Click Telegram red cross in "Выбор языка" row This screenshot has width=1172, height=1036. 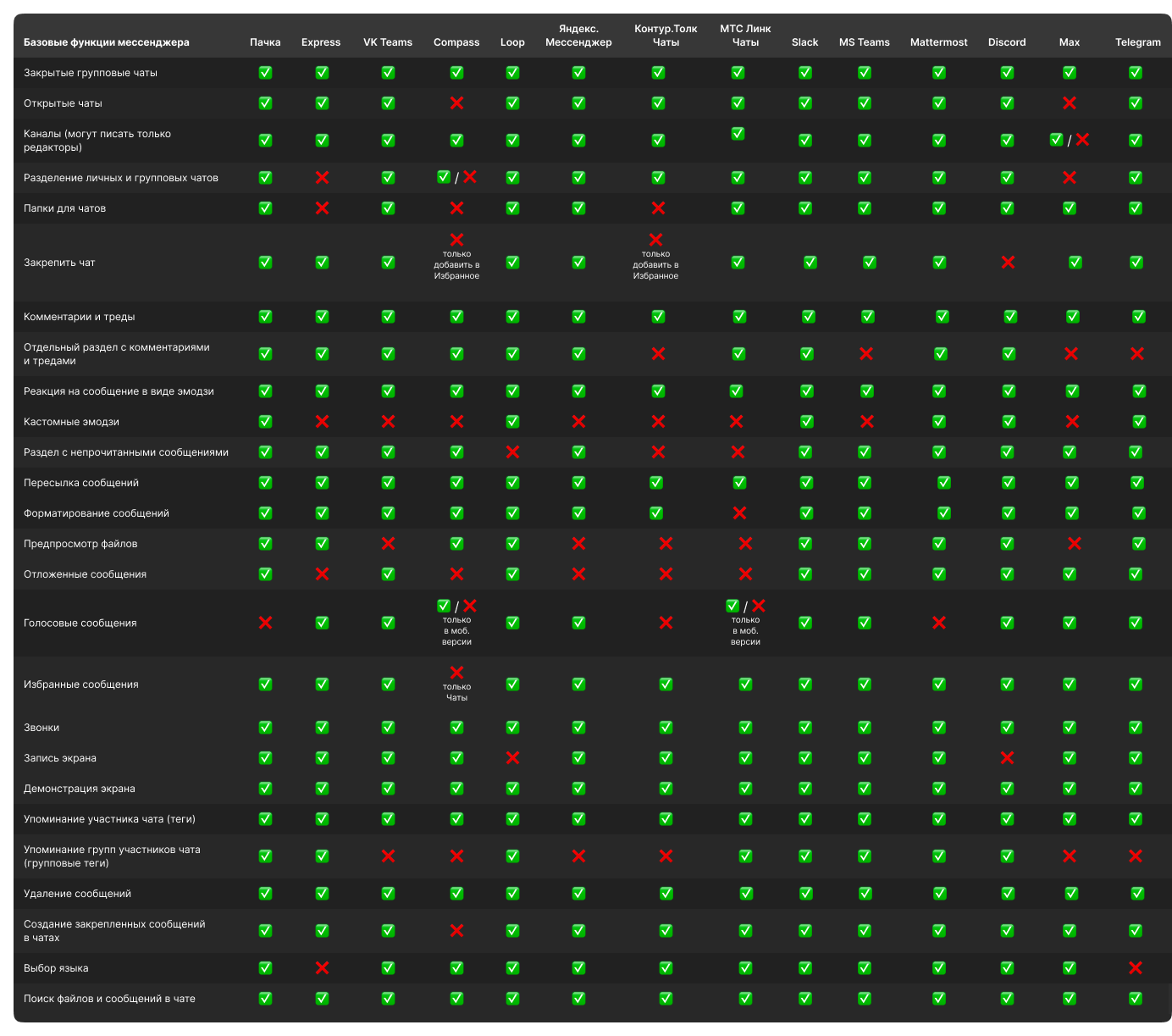coord(1136,968)
